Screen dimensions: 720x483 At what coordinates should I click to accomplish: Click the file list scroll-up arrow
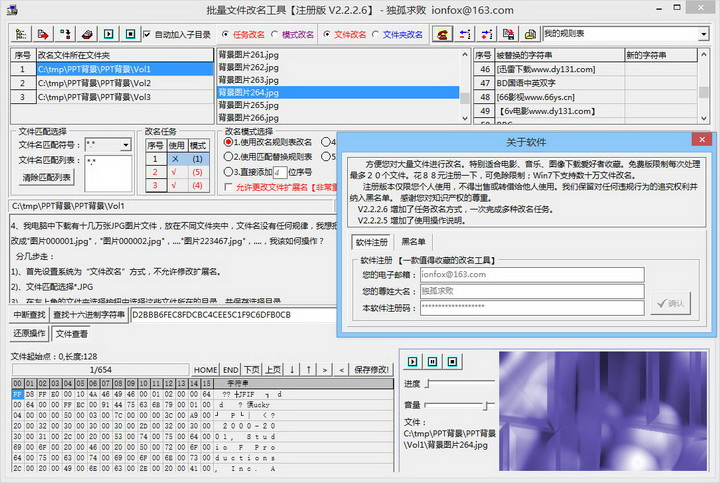pyautogui.click(x=465, y=54)
